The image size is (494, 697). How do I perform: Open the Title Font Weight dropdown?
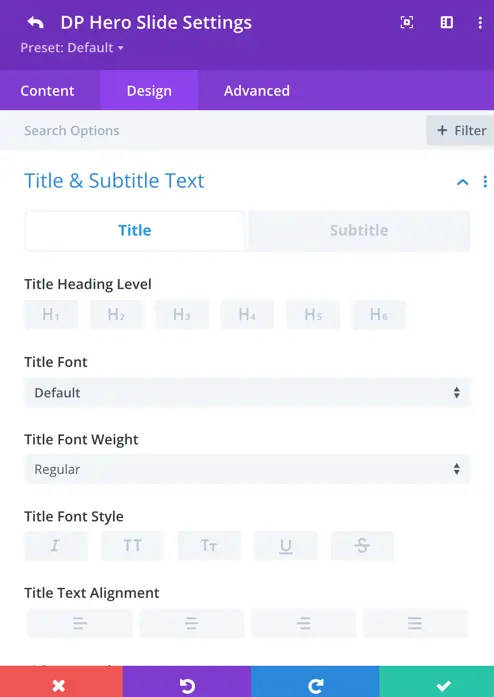pos(247,469)
